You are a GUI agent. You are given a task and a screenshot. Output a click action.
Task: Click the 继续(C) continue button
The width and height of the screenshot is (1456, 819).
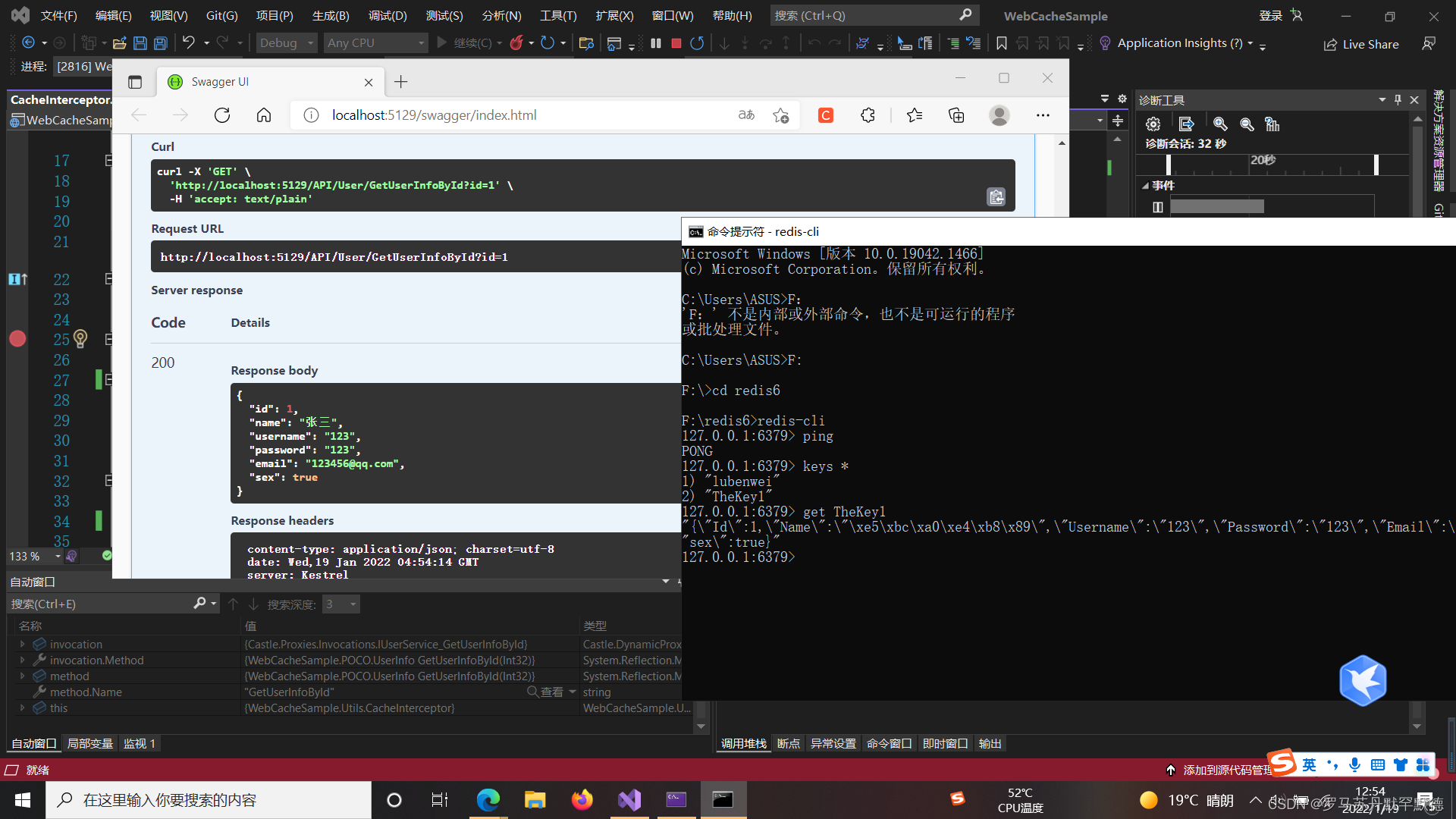coord(469,43)
